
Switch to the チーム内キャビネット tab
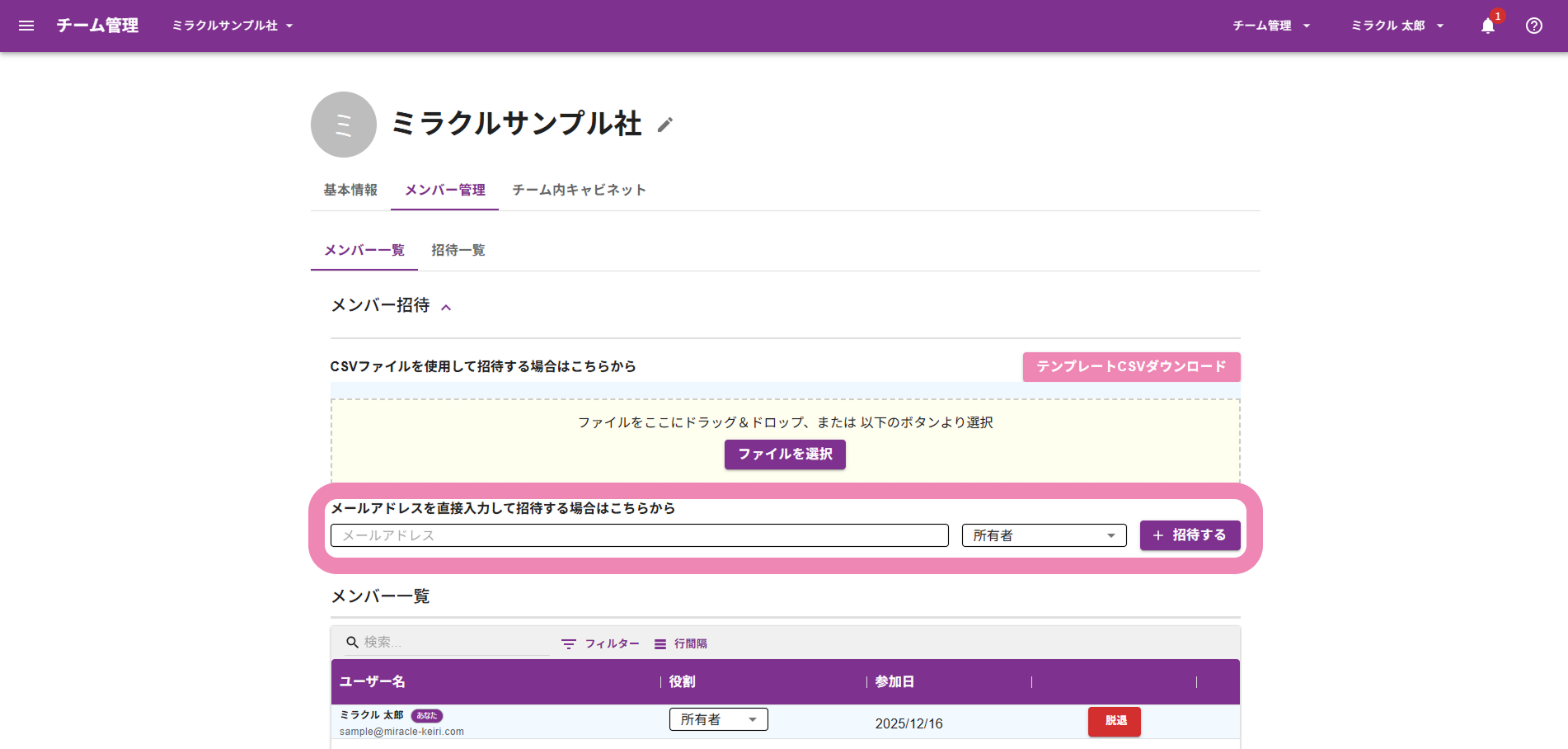pyautogui.click(x=579, y=190)
